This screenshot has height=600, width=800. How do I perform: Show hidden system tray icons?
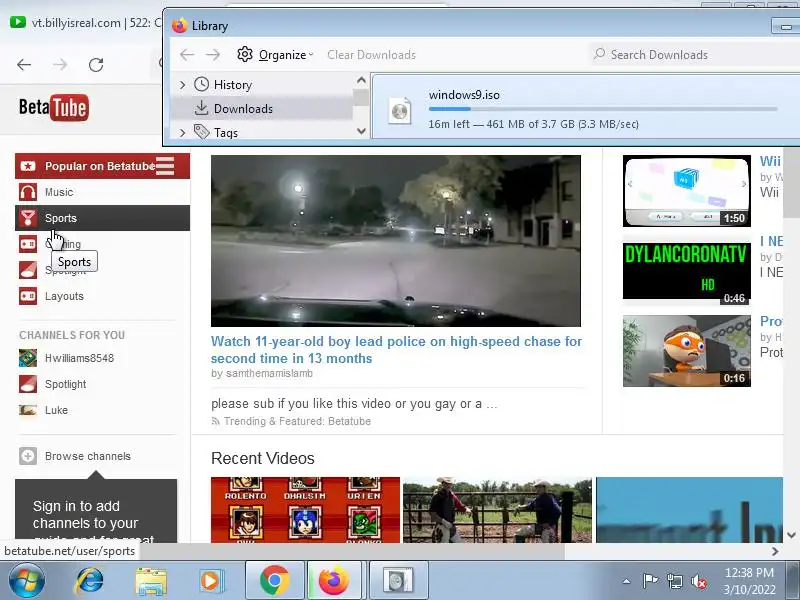point(627,581)
